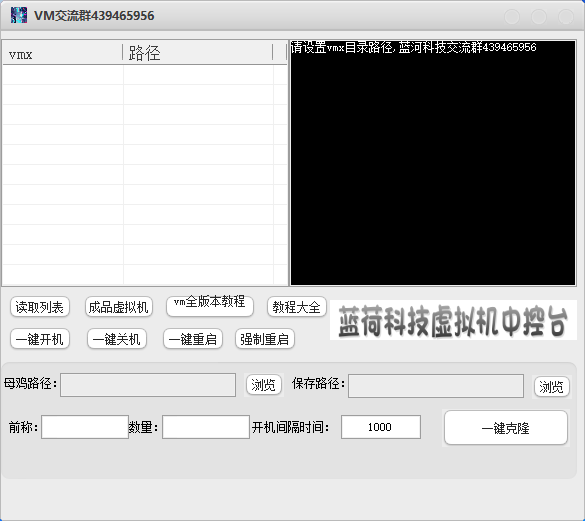
Task: Click the vmx column header
Action: [x=63, y=53]
